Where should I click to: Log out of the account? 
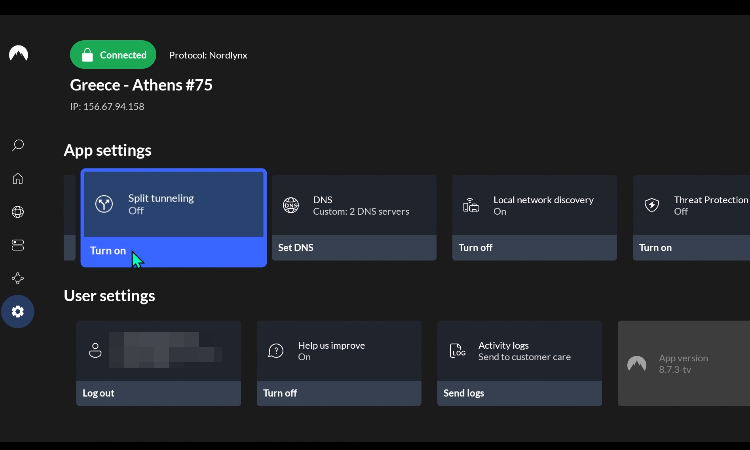[x=158, y=393]
